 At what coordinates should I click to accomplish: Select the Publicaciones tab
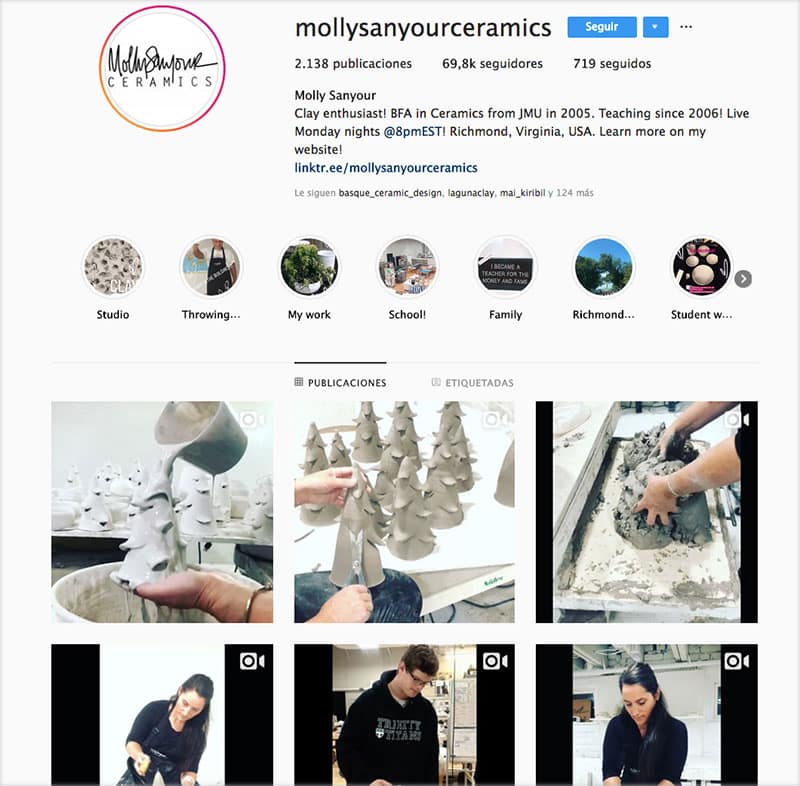(340, 383)
